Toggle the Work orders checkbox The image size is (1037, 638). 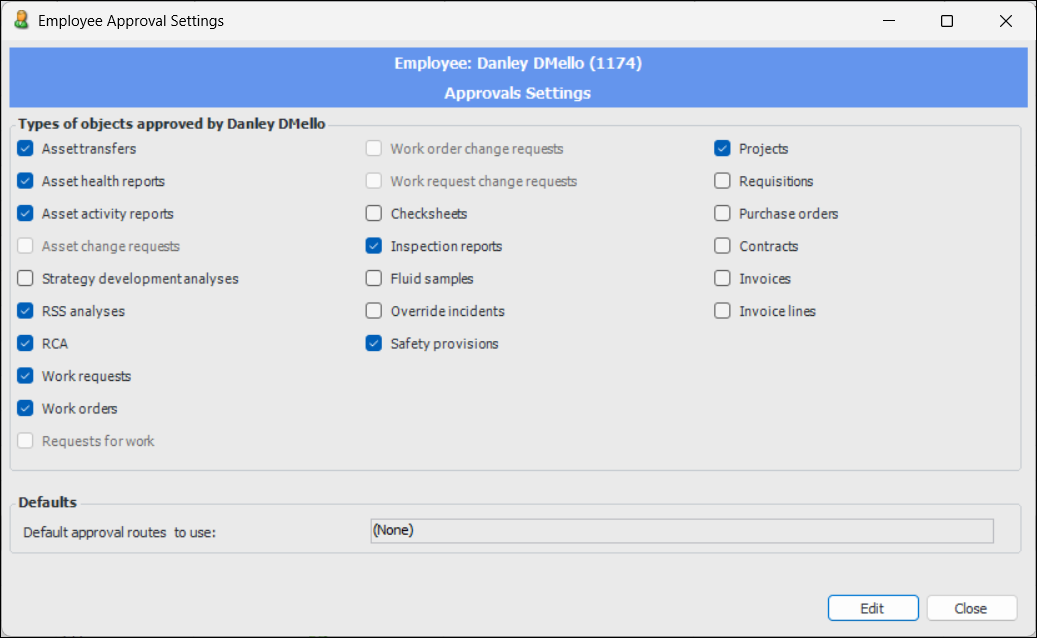click(x=26, y=409)
